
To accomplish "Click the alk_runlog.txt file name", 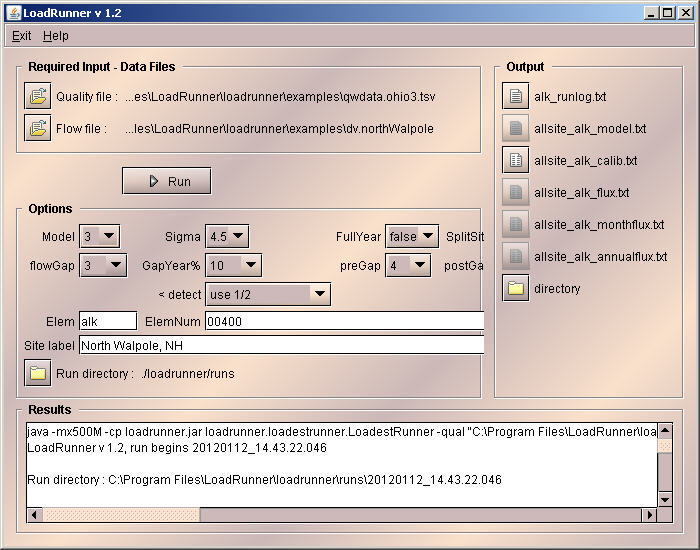I will (x=570, y=96).
